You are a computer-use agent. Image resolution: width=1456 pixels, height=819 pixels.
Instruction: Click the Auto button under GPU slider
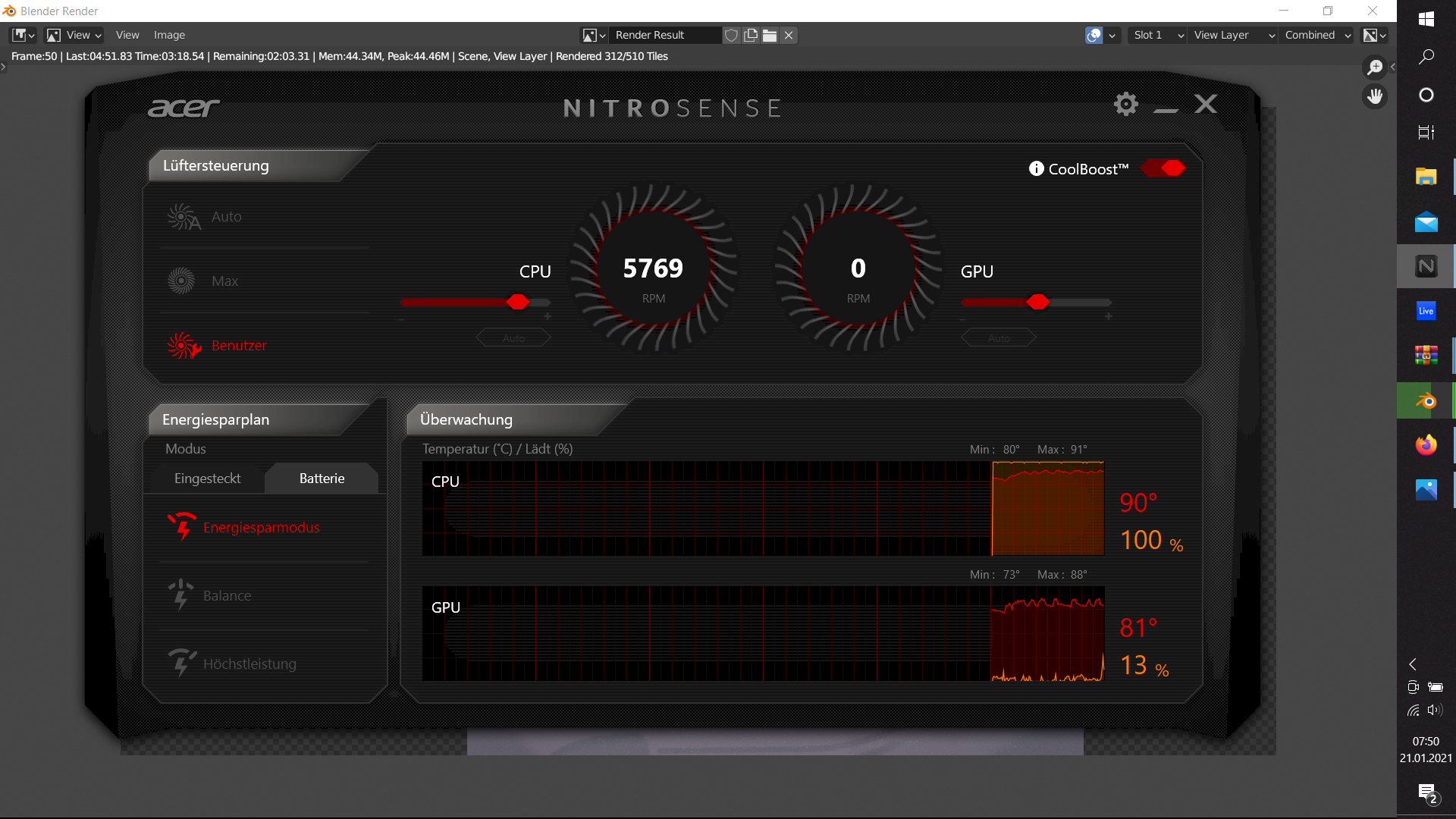(999, 338)
